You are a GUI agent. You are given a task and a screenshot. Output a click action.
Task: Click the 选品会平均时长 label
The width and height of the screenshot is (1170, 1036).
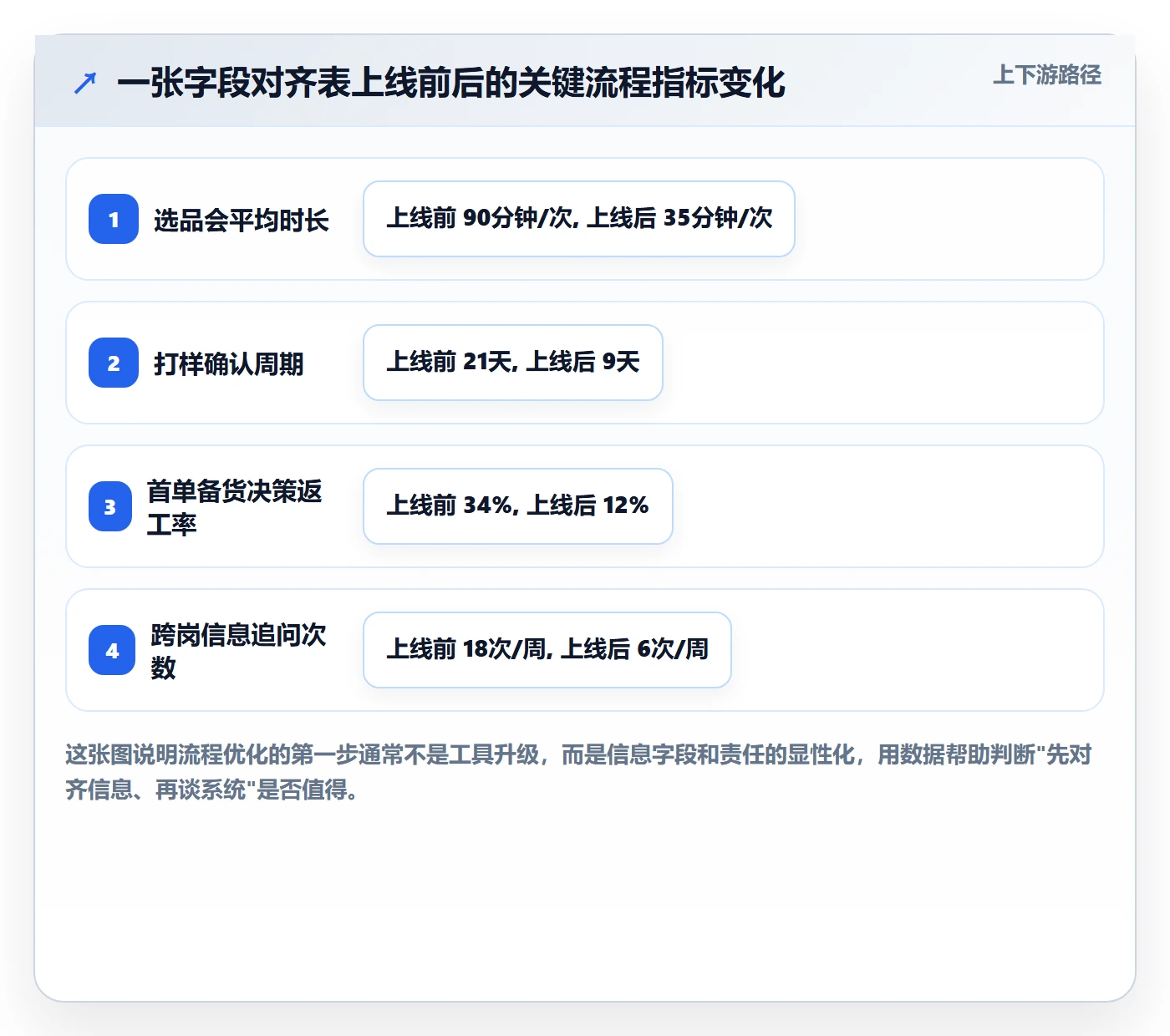point(242,221)
